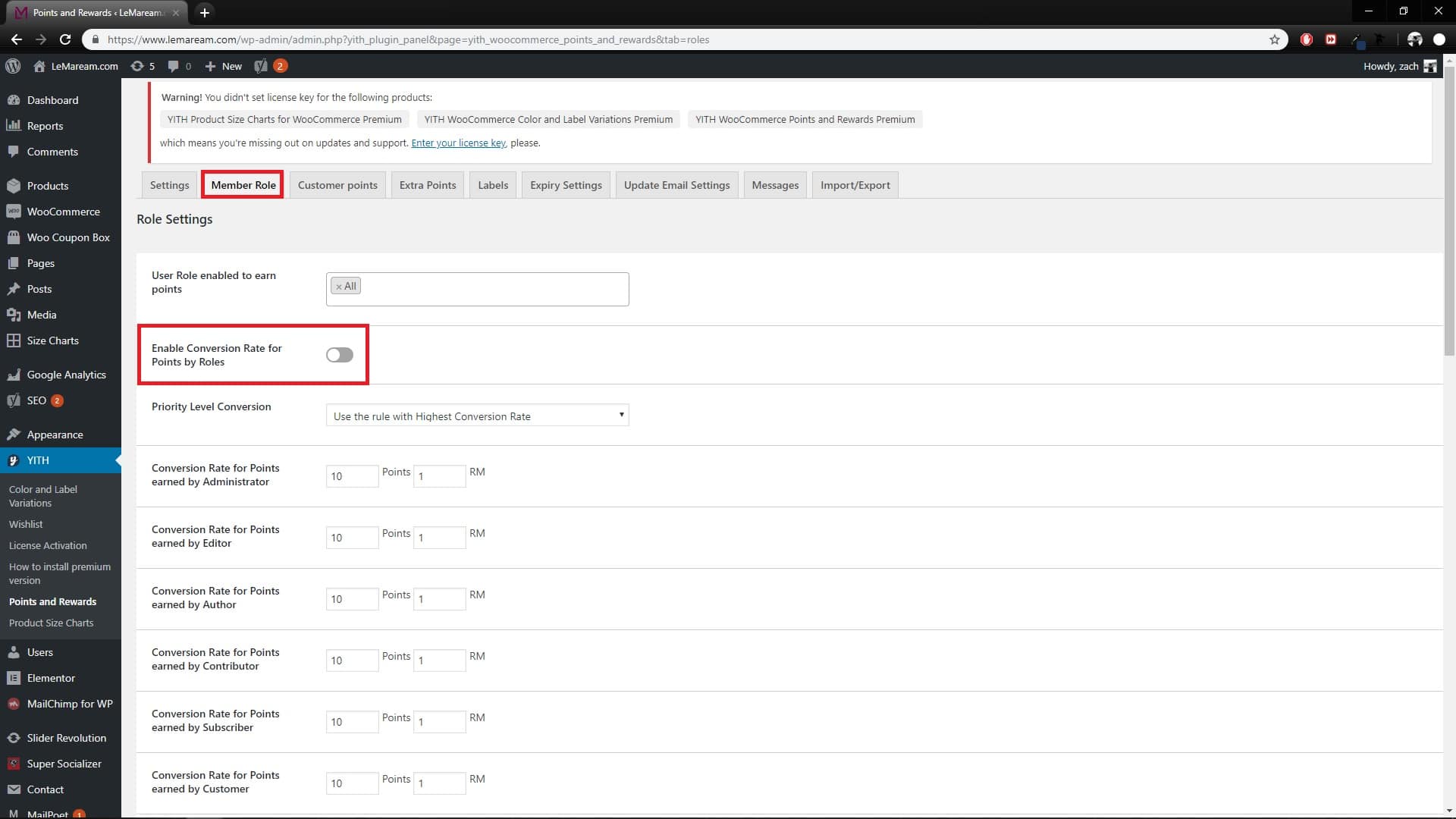Open Pages menu item
This screenshot has width=1456, height=819.
pyautogui.click(x=41, y=263)
